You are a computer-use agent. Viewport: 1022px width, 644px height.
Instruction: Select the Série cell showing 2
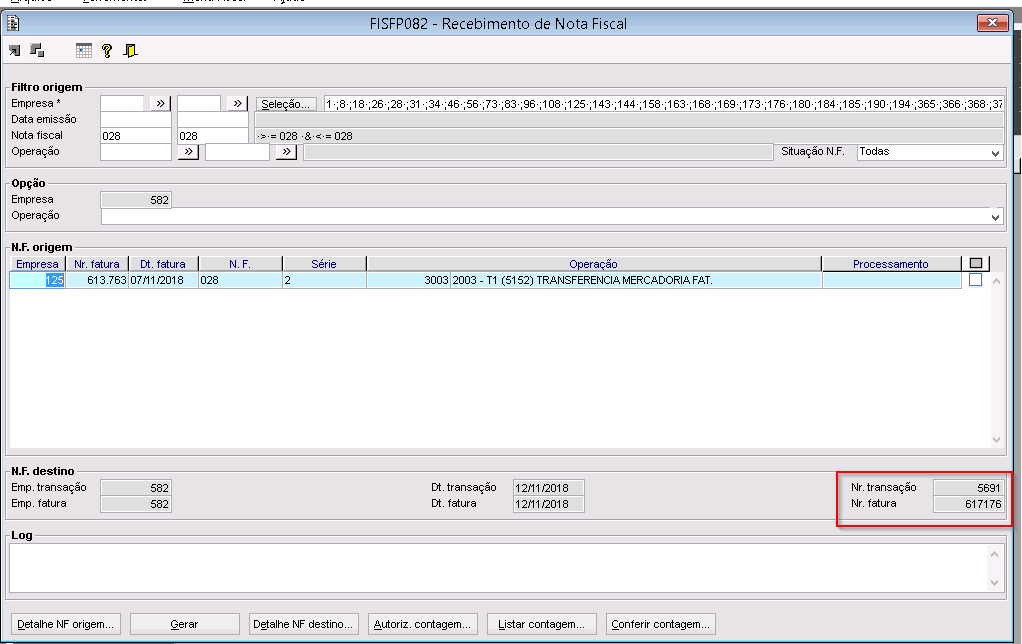(324, 280)
